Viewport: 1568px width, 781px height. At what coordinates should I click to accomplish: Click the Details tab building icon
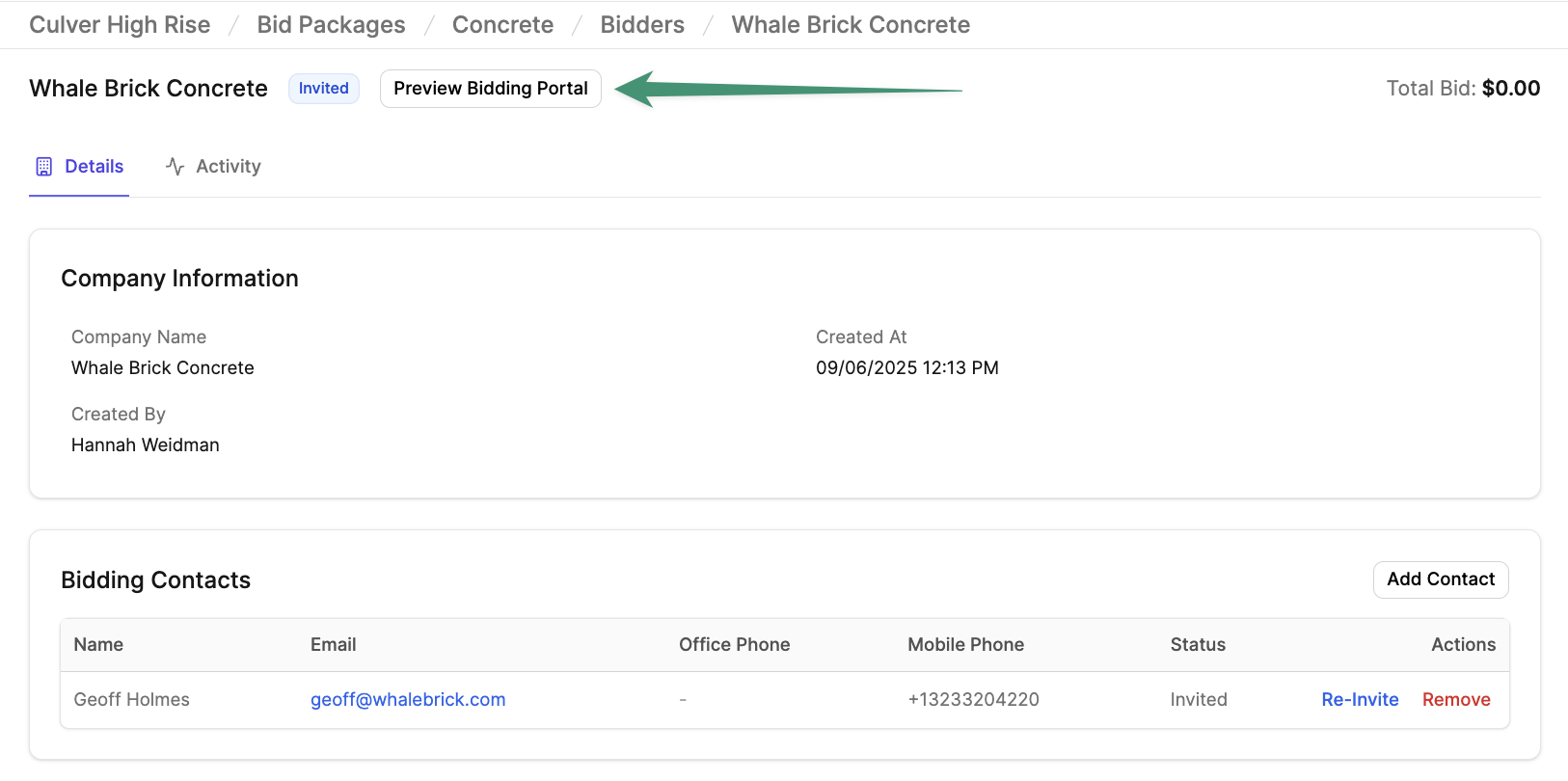point(44,167)
